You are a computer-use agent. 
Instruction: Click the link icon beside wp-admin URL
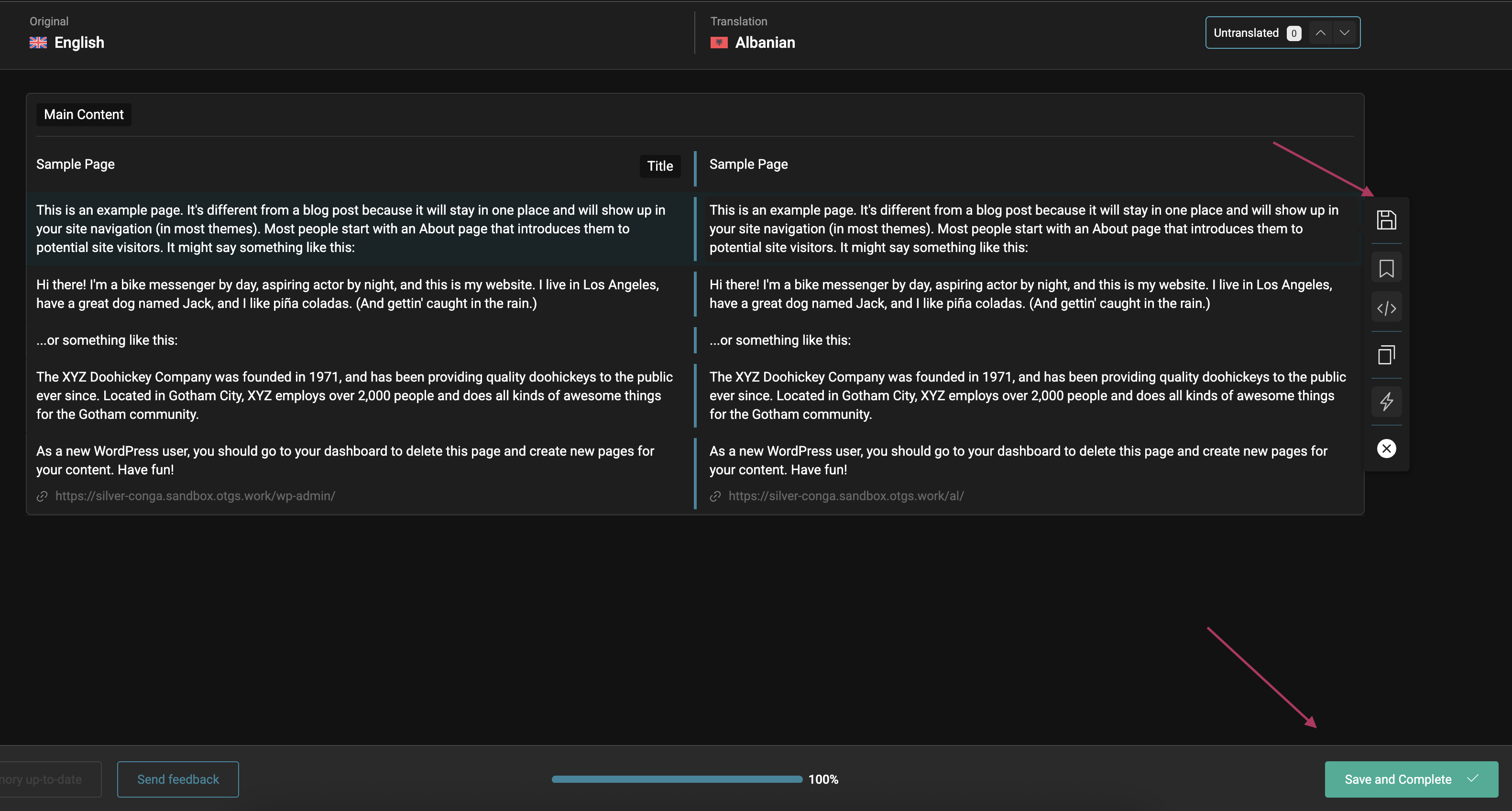click(42, 496)
